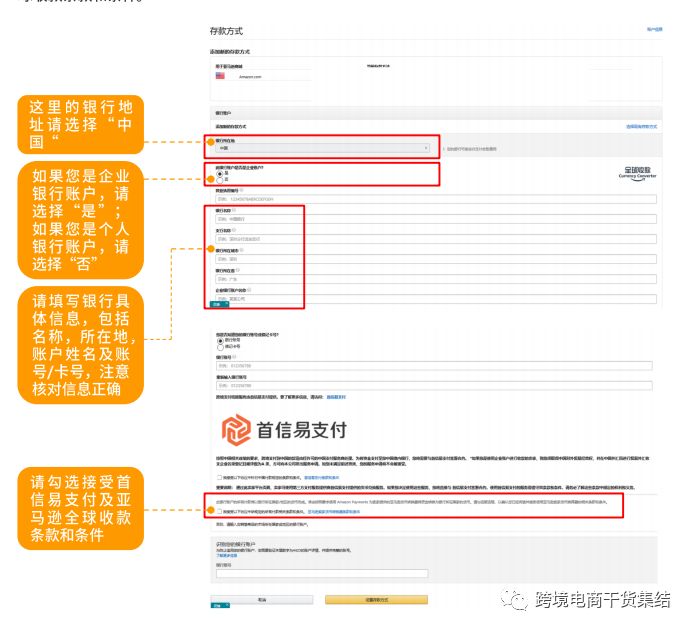Select the 借记卡号 debit card radio option
Screen dimensions: 693x631
pyautogui.click(x=220, y=347)
